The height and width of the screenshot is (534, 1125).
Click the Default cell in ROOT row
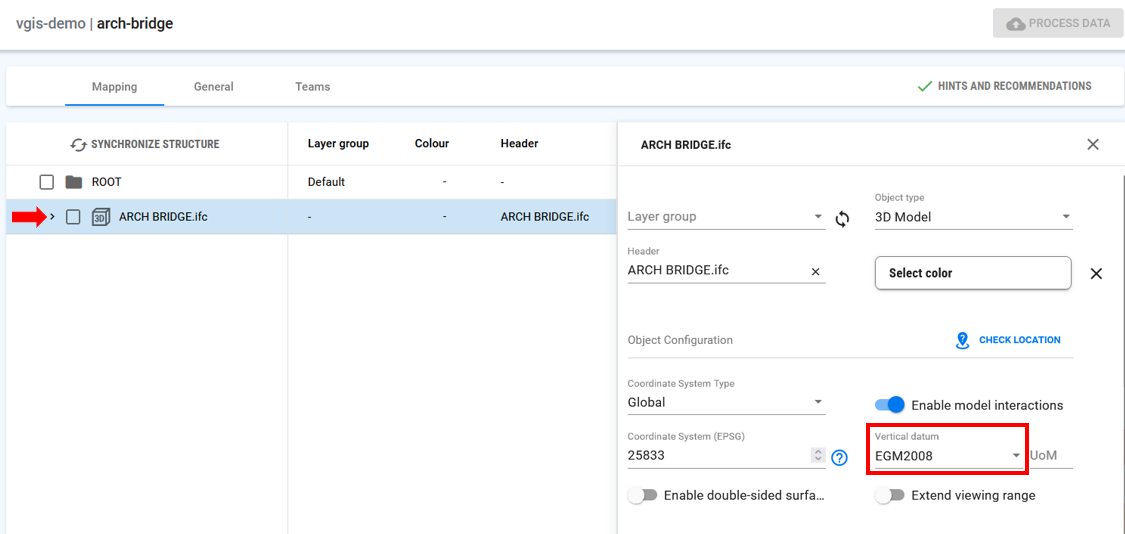[x=326, y=182]
